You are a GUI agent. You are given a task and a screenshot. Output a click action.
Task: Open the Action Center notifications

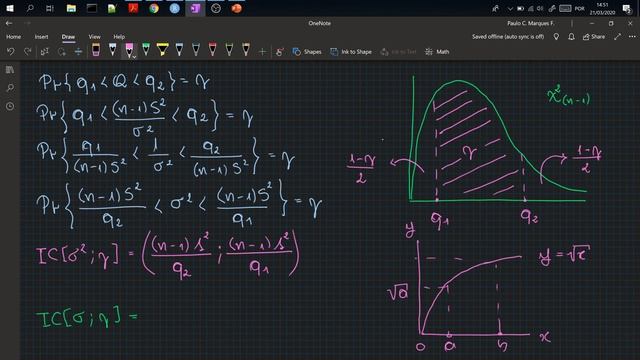click(627, 8)
